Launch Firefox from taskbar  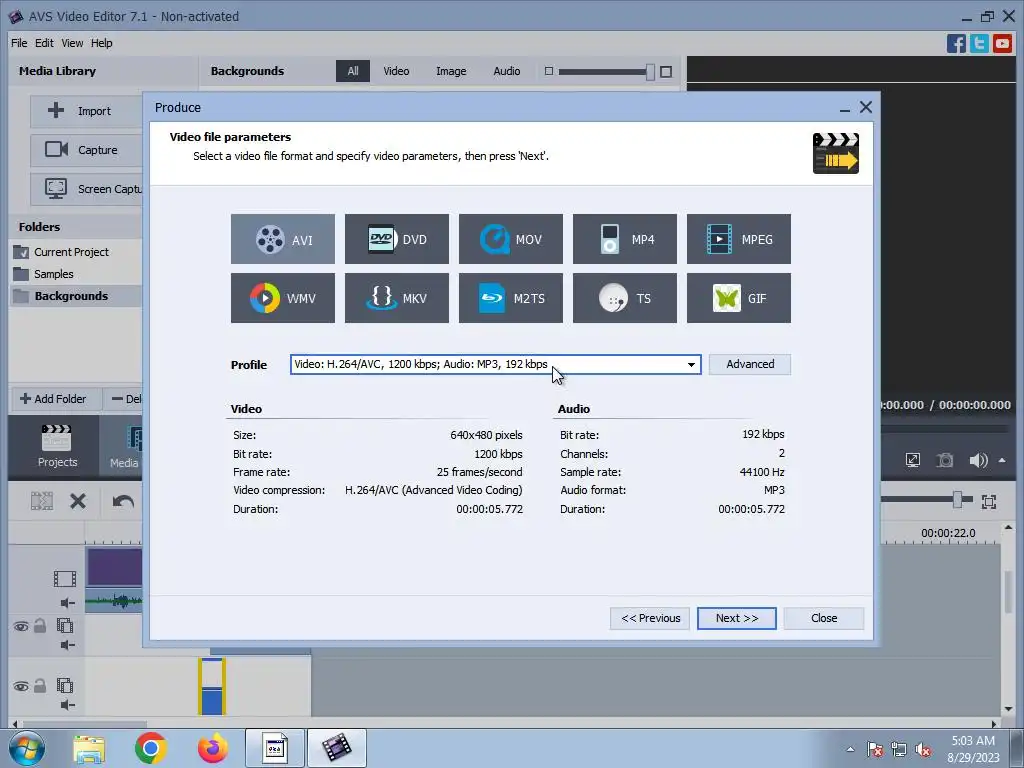tap(213, 748)
